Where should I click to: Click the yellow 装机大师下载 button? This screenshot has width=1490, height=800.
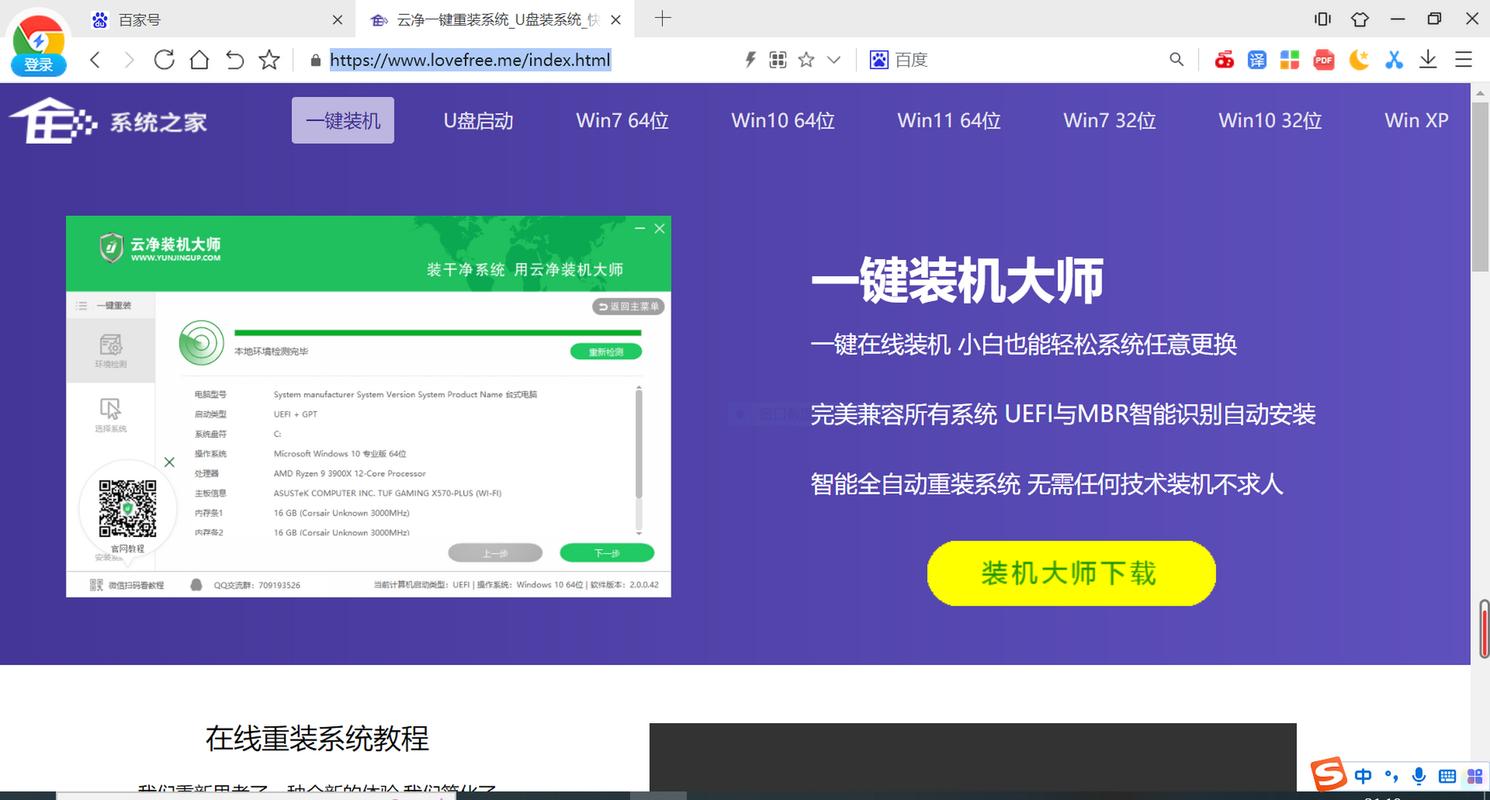[x=1071, y=573]
